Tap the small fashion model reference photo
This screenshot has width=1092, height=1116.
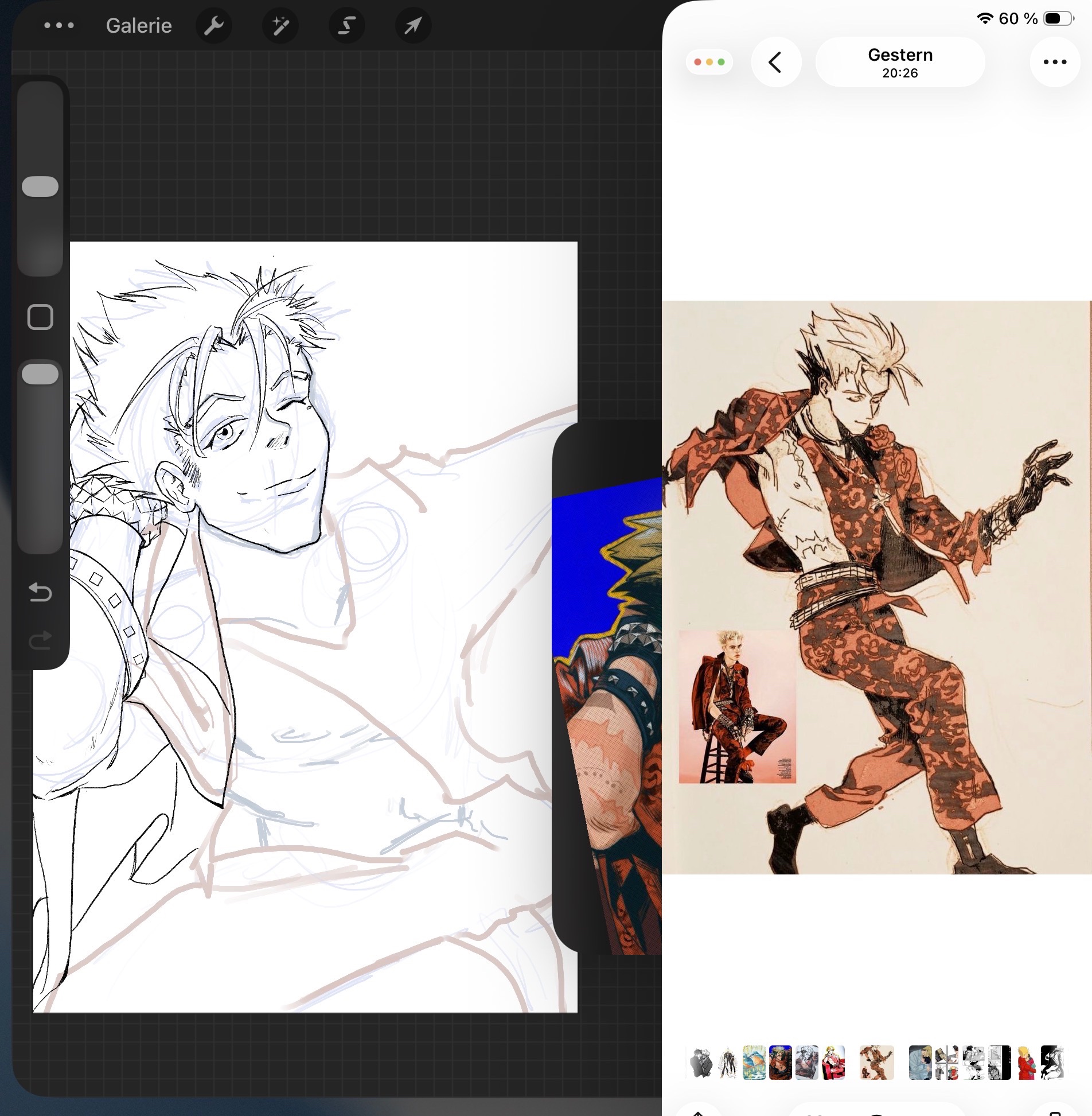pos(737,707)
